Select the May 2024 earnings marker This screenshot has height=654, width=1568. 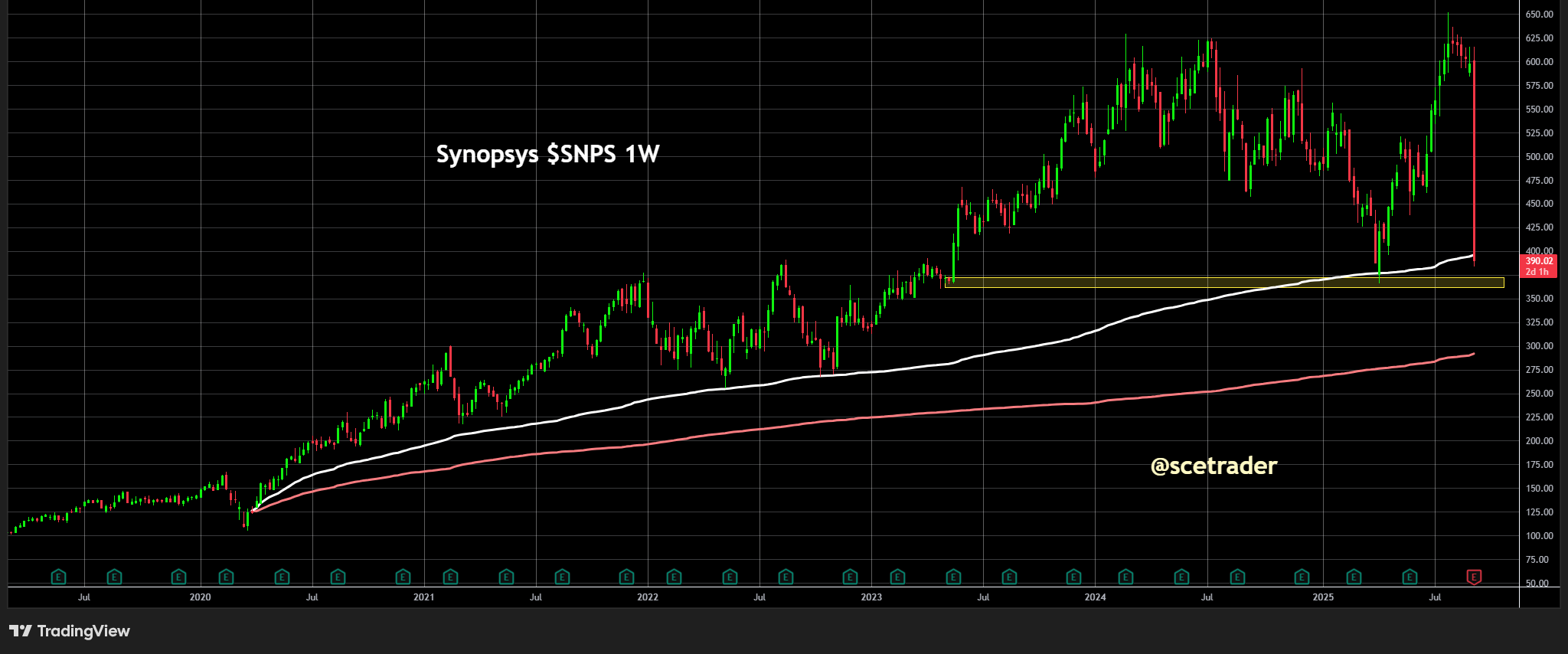pyautogui.click(x=1181, y=577)
